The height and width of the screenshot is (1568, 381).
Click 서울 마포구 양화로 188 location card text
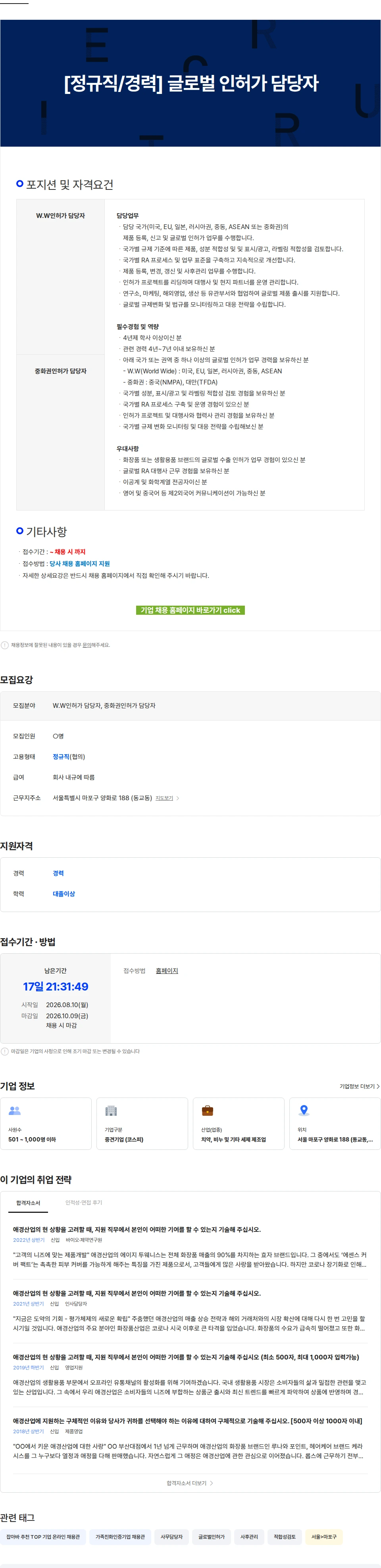(x=335, y=1140)
